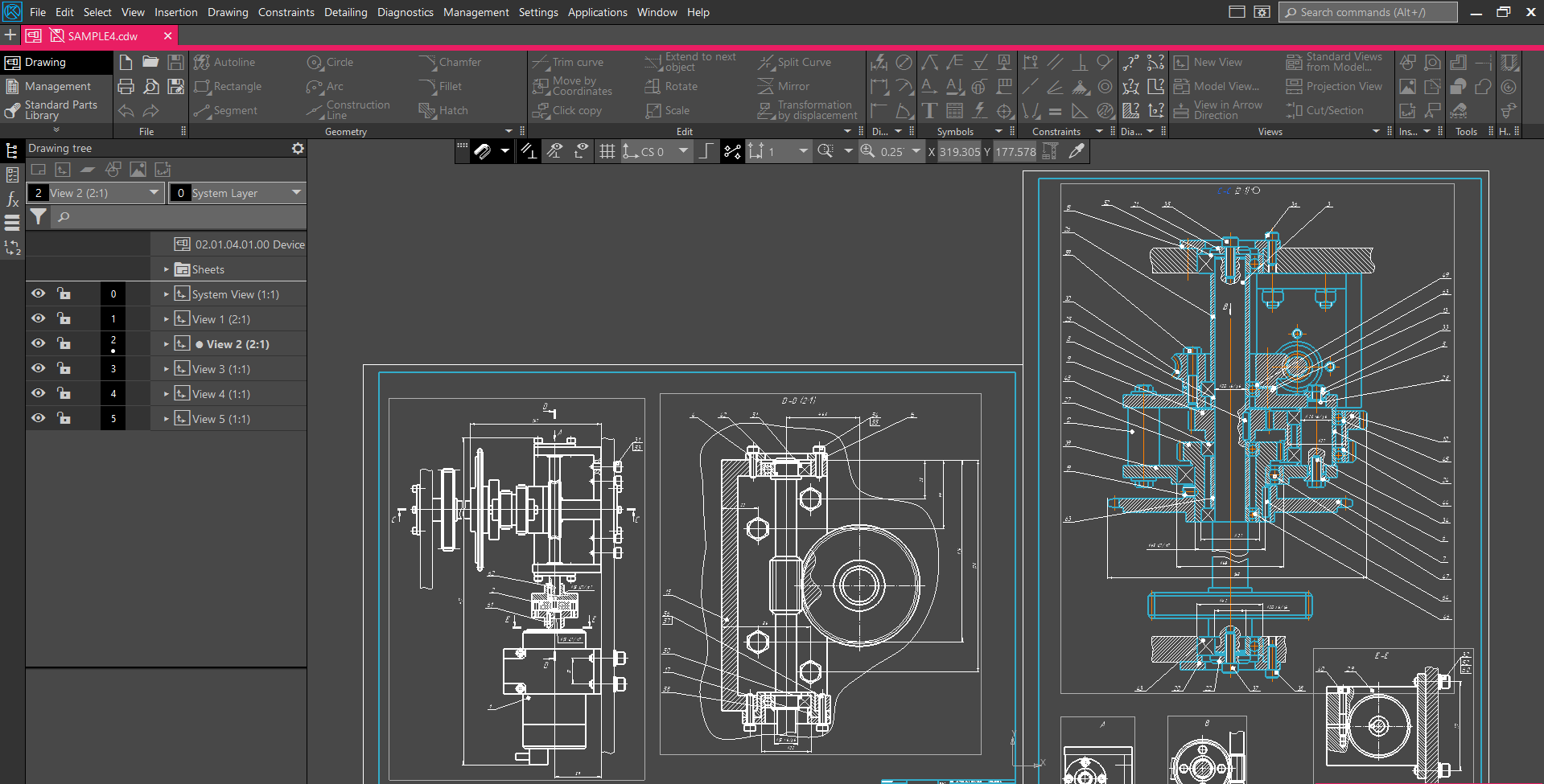The height and width of the screenshot is (784, 1544).
Task: Hide View 1 (2:1) with eye icon
Action: click(38, 318)
